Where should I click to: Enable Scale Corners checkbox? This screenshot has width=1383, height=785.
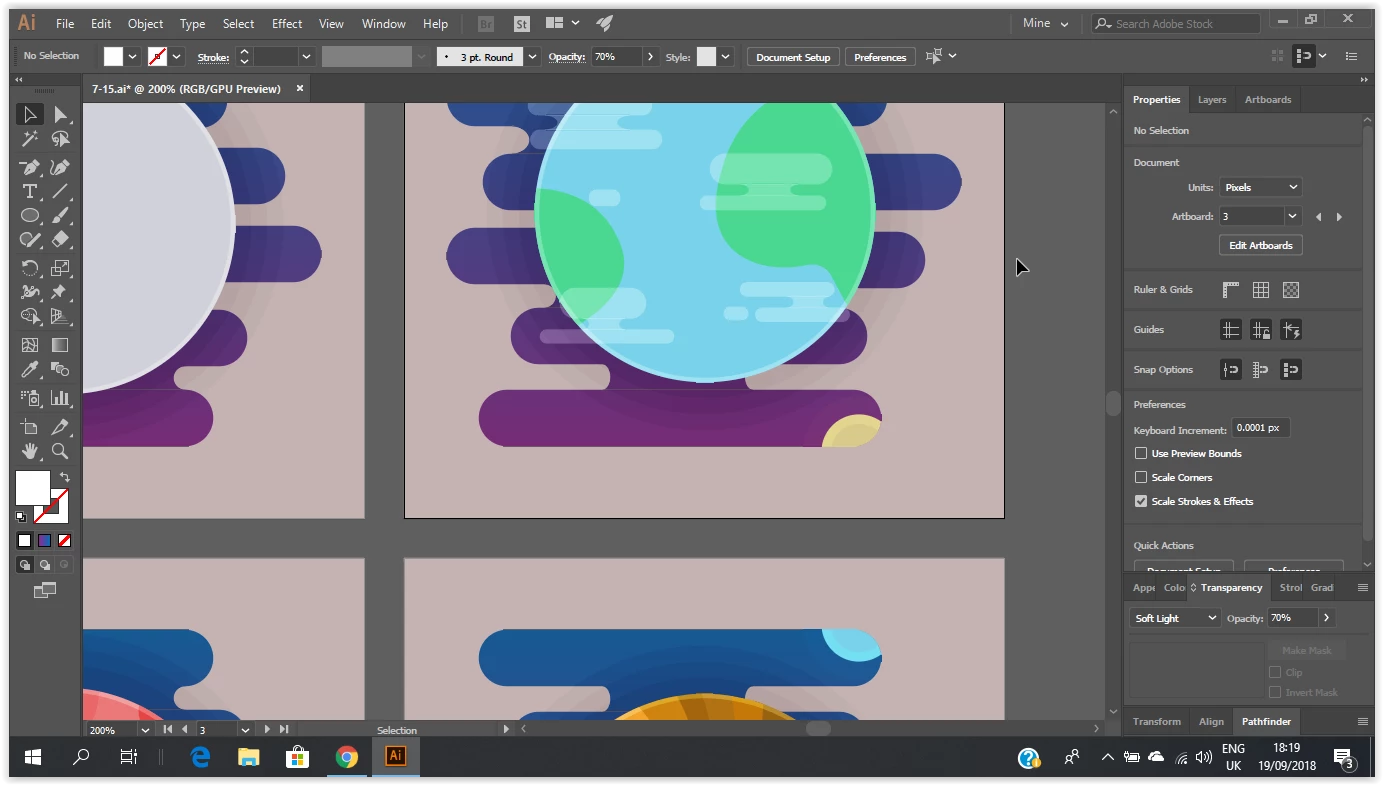point(1141,477)
